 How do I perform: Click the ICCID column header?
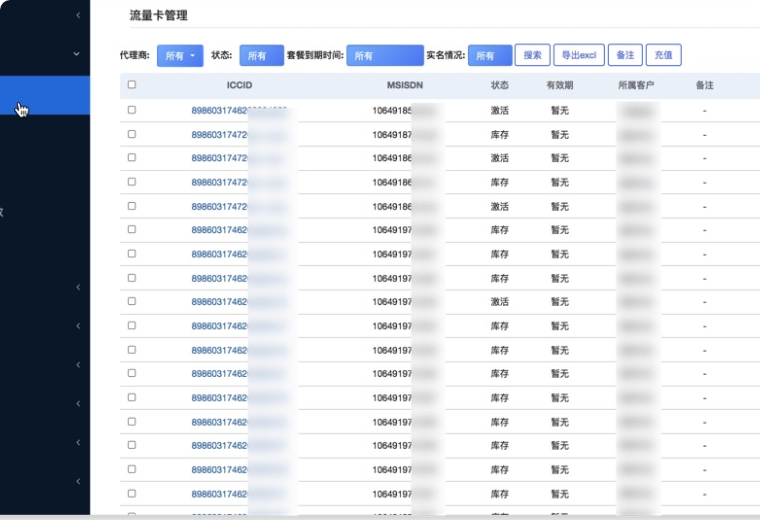pyautogui.click(x=239, y=85)
